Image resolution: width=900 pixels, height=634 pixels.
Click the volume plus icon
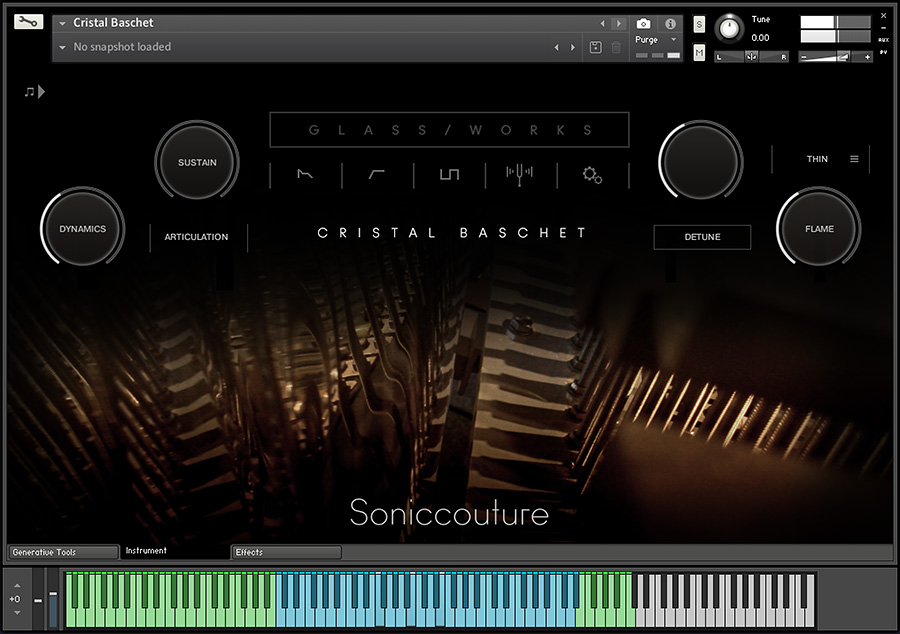coord(867,57)
